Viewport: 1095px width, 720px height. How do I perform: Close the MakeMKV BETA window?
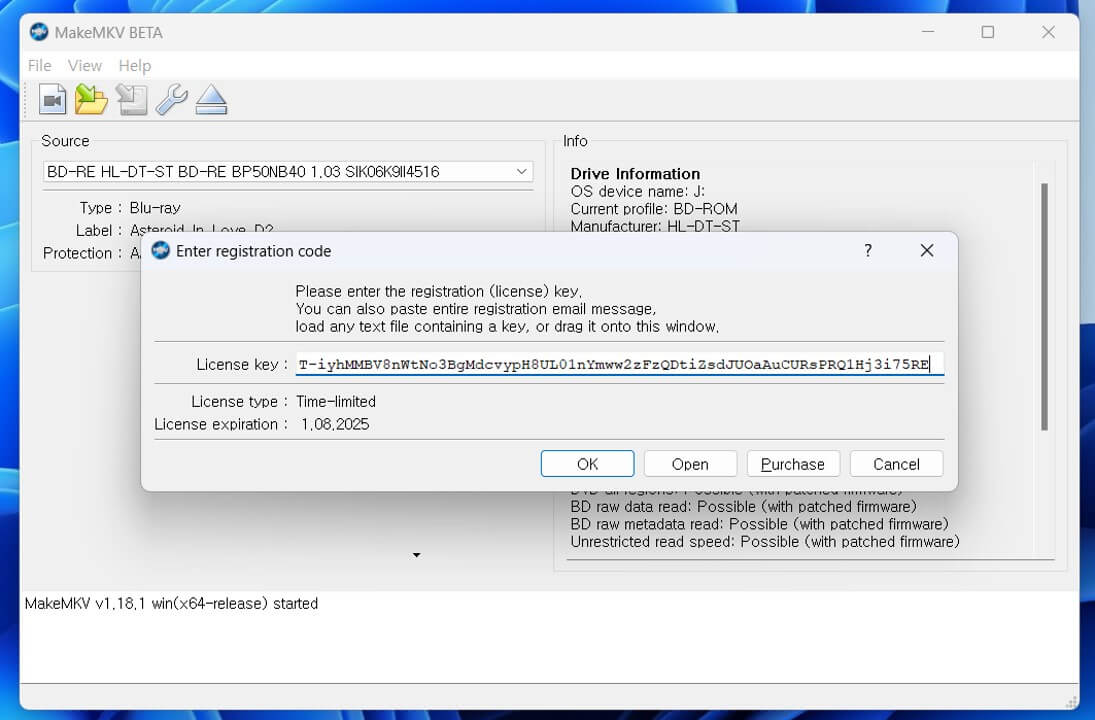(1048, 32)
